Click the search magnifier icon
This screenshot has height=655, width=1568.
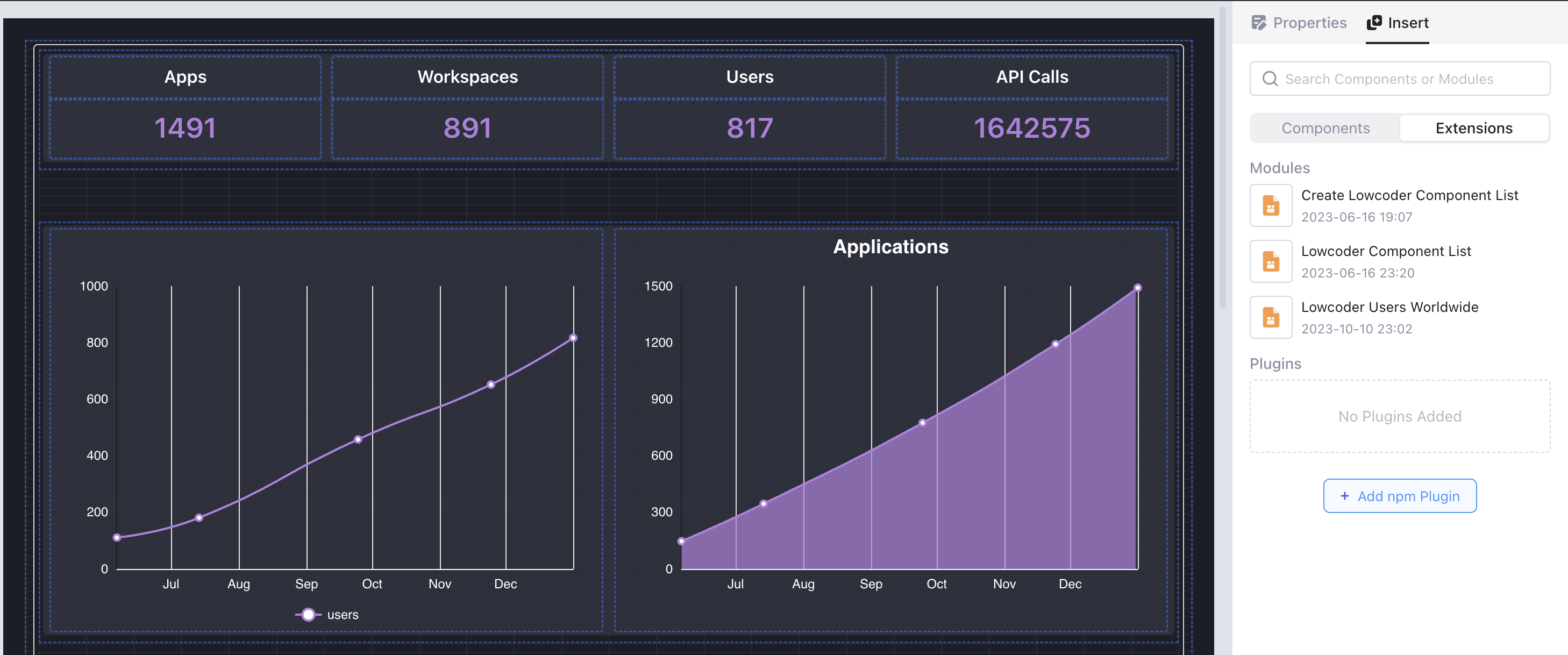(1270, 79)
